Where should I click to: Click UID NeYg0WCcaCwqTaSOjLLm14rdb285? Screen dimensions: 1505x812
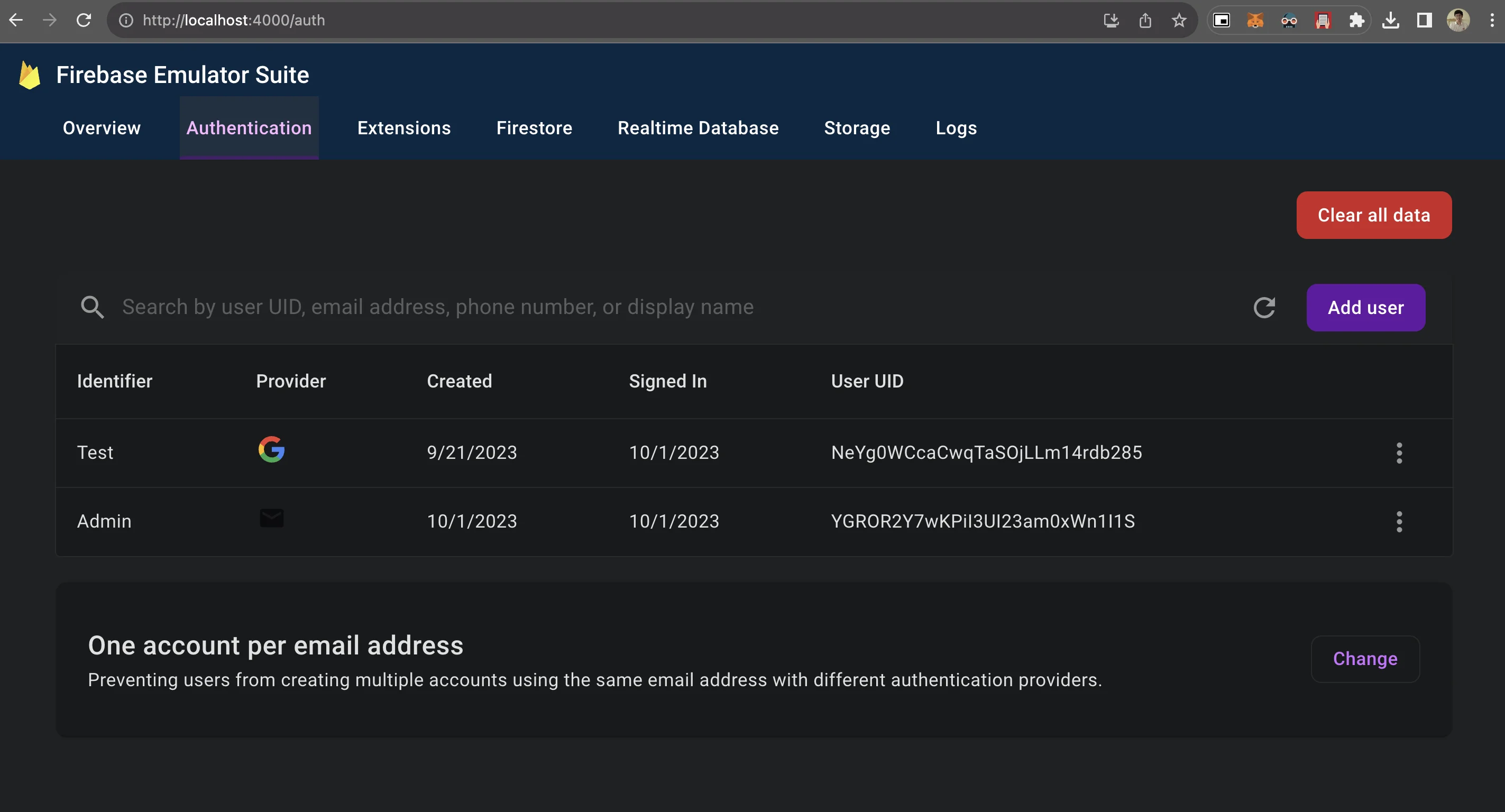(987, 453)
